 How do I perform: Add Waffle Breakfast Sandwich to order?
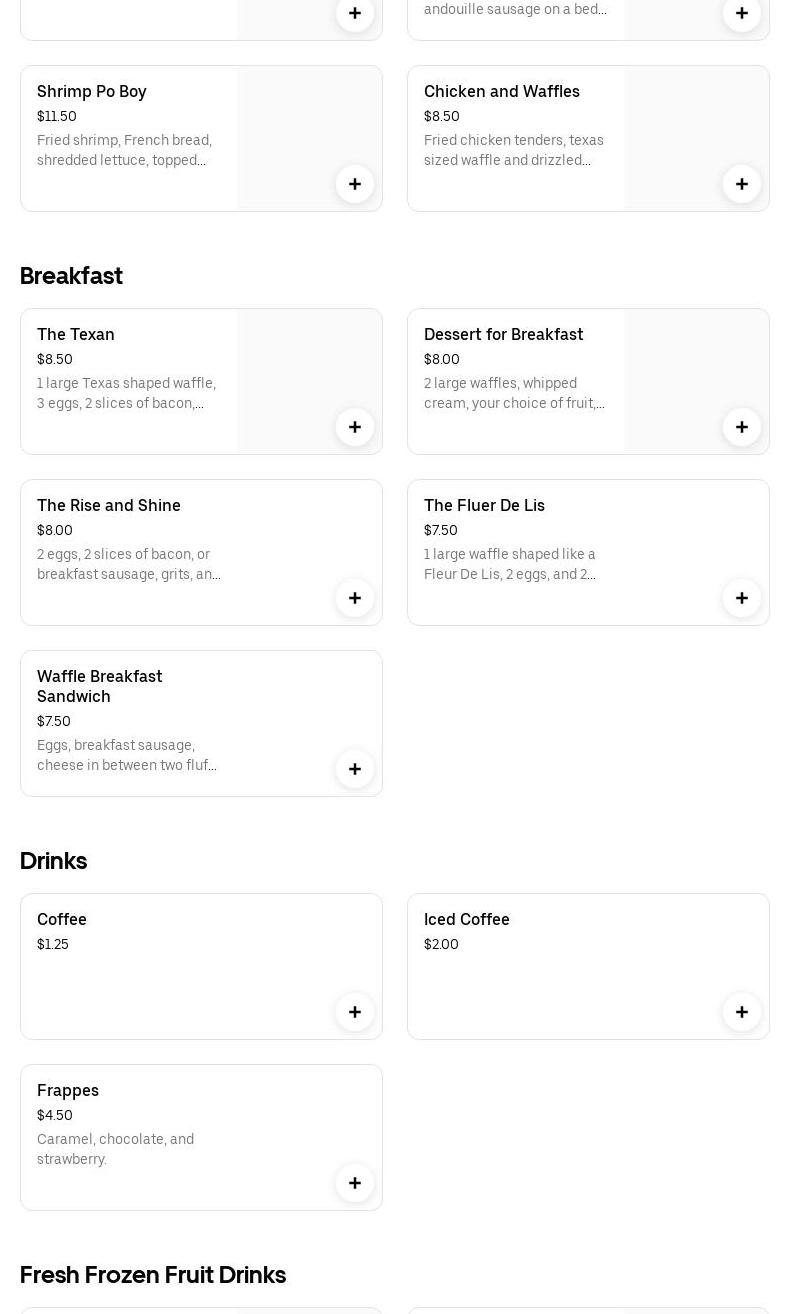pyautogui.click(x=355, y=769)
